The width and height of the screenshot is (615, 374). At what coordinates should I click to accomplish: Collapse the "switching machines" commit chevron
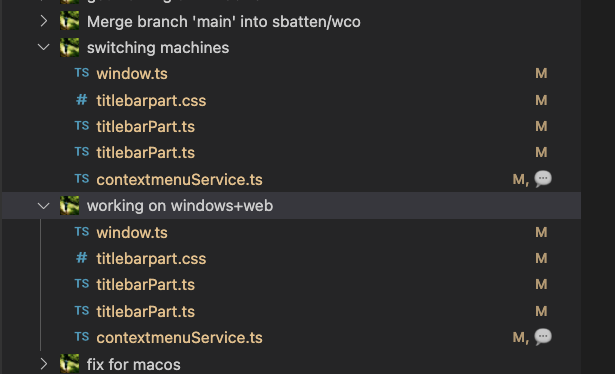pyautogui.click(x=44, y=47)
